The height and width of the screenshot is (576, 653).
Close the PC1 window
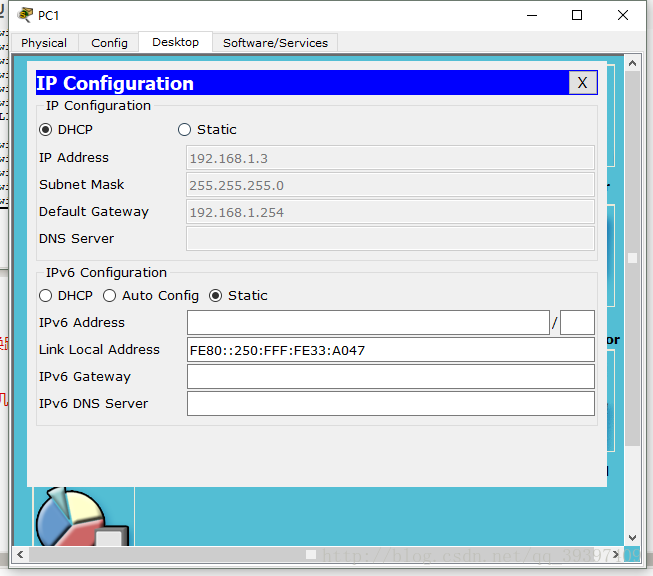click(623, 15)
